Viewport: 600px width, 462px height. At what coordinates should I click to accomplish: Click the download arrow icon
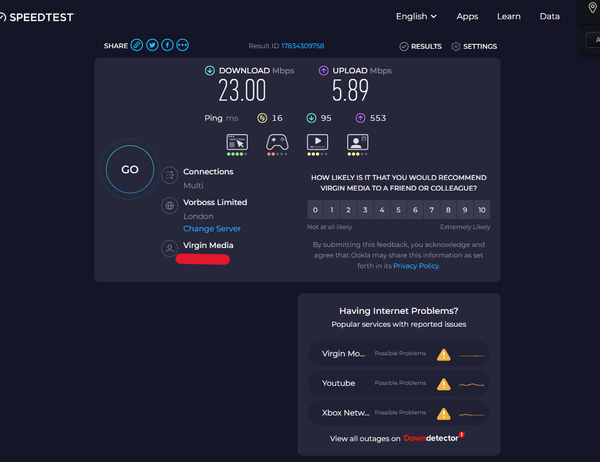(210, 70)
